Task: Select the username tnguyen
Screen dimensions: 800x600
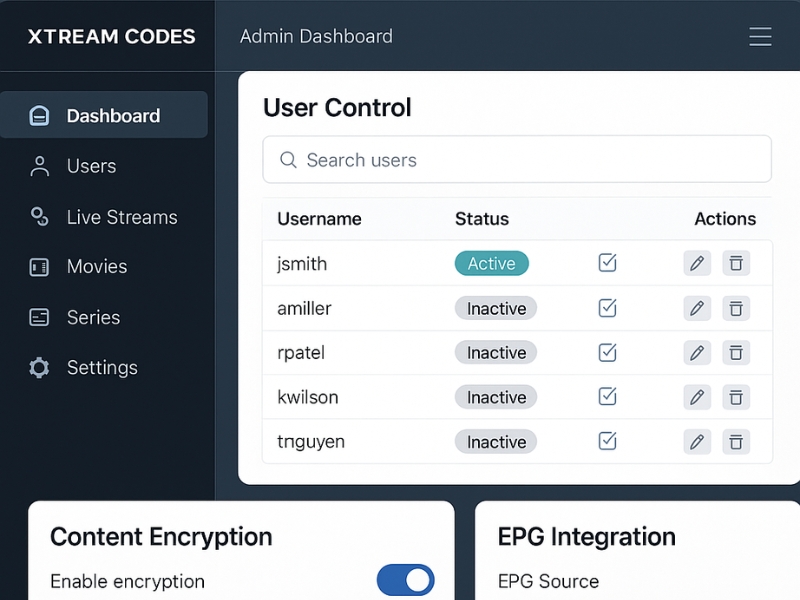Action: (311, 442)
